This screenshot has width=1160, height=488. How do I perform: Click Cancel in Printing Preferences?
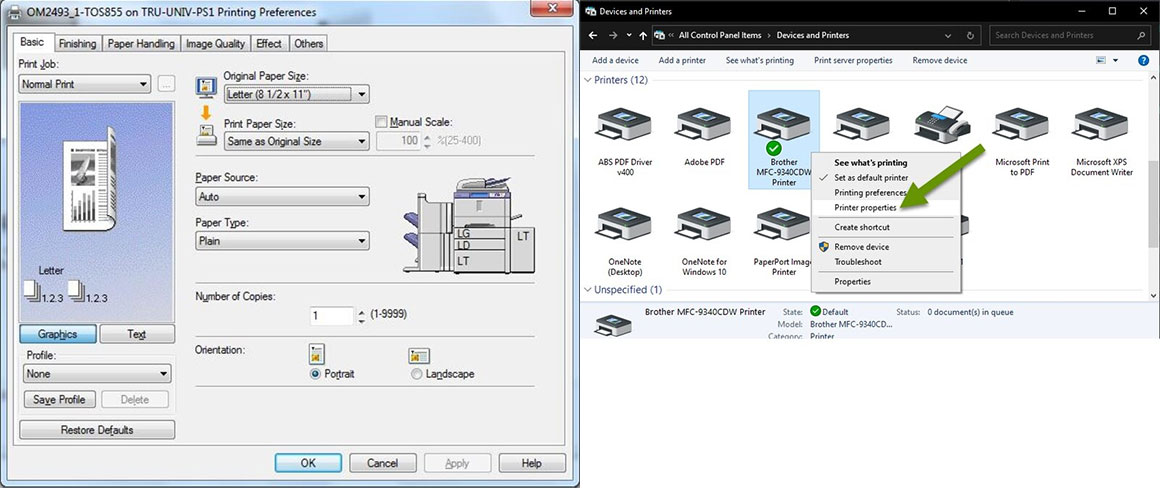pos(383,463)
